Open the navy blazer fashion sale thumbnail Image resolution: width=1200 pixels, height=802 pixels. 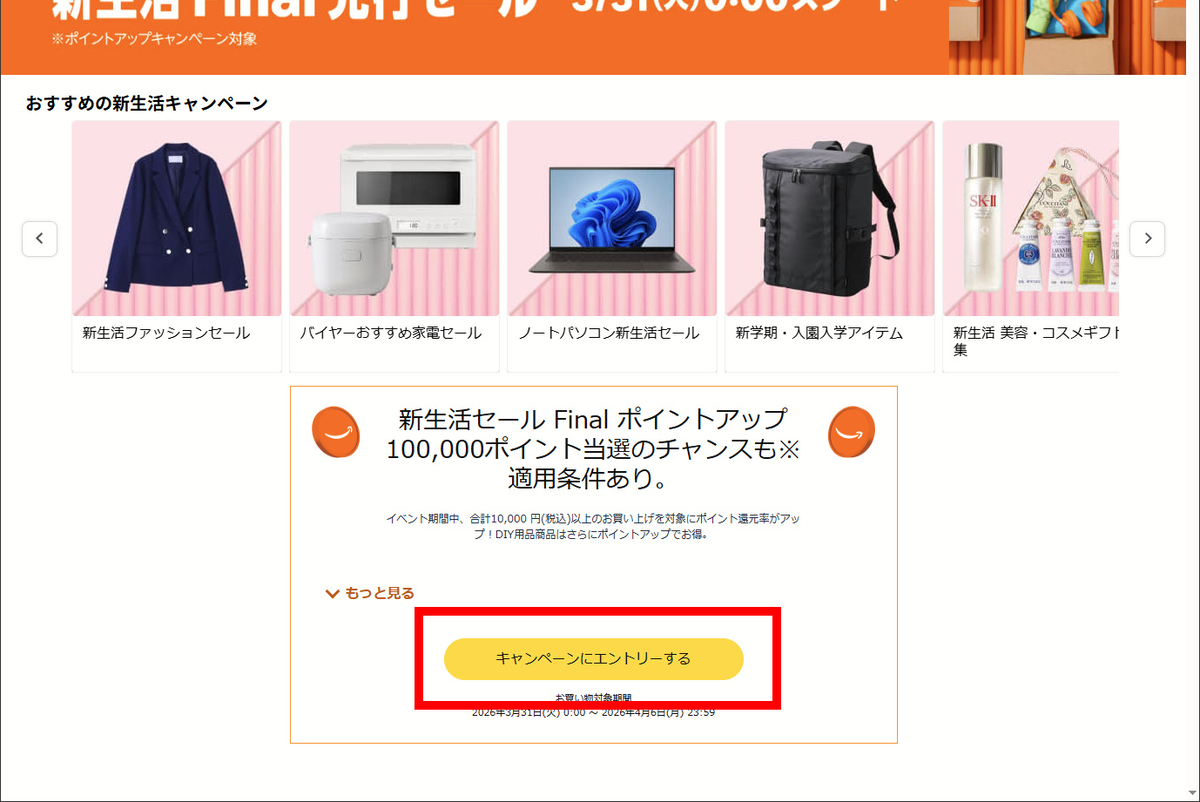click(178, 218)
